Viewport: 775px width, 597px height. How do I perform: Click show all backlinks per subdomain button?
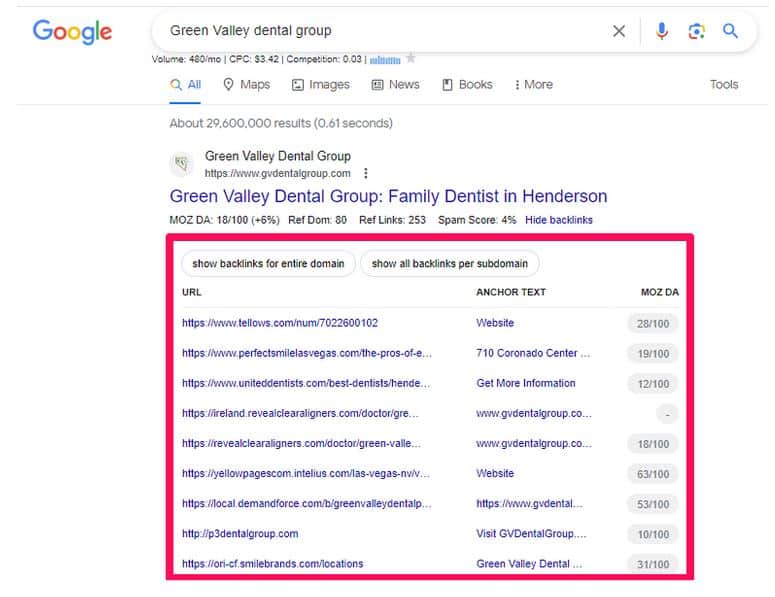pyautogui.click(x=450, y=263)
